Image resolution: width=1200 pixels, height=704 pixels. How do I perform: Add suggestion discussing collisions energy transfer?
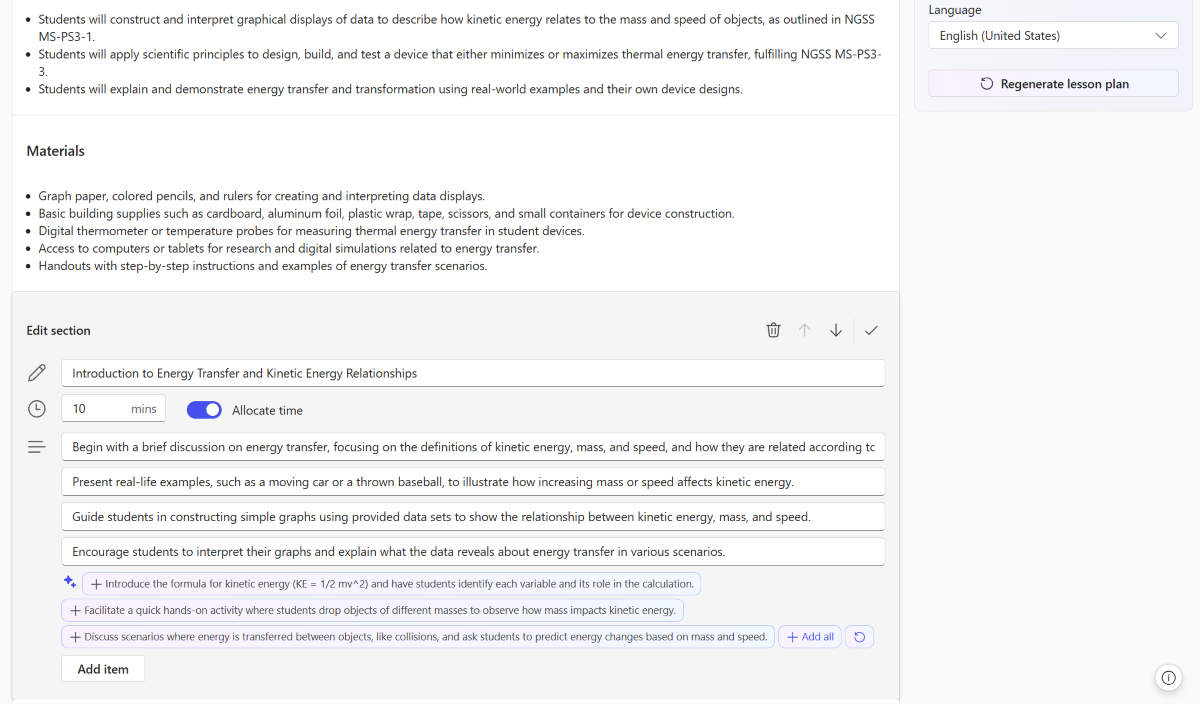tap(418, 637)
